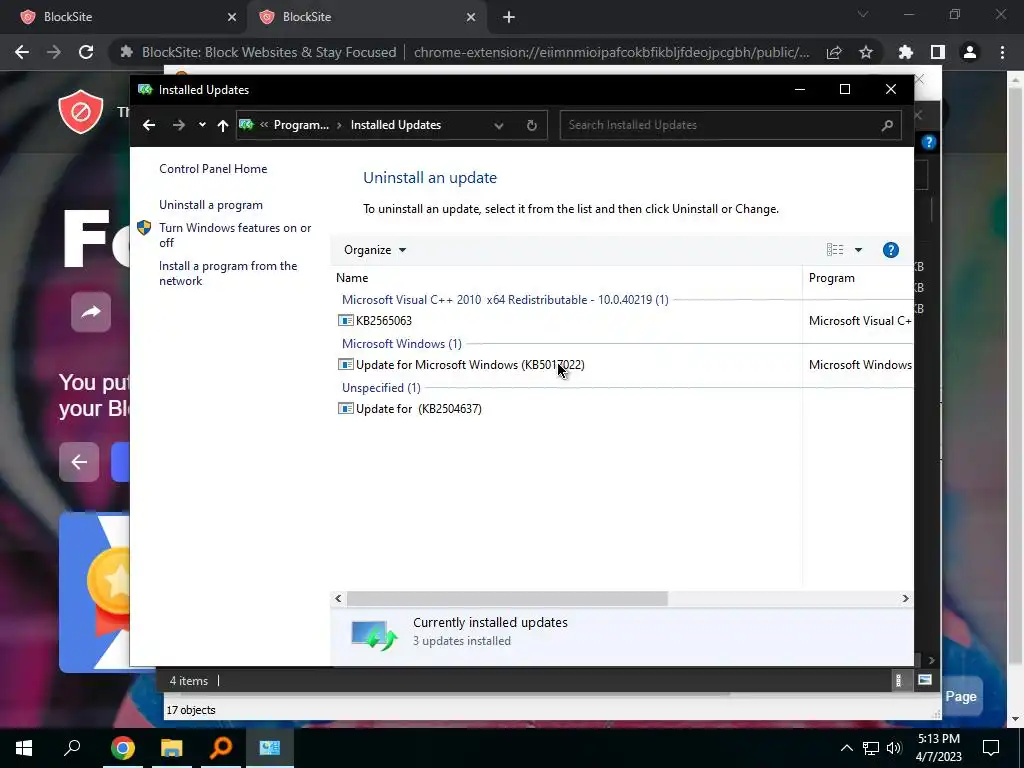
Task: Click the change view icon
Action: pyautogui.click(x=835, y=249)
